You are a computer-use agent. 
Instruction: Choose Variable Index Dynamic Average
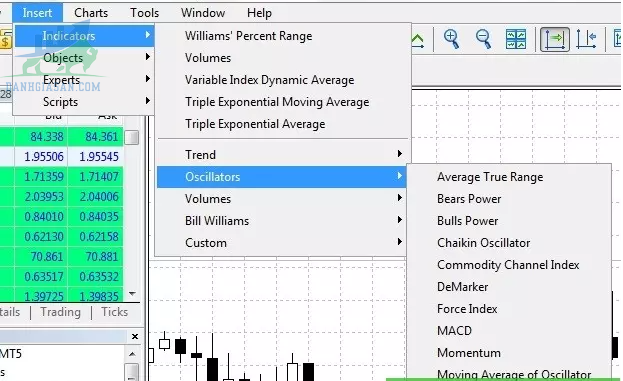(x=283, y=80)
